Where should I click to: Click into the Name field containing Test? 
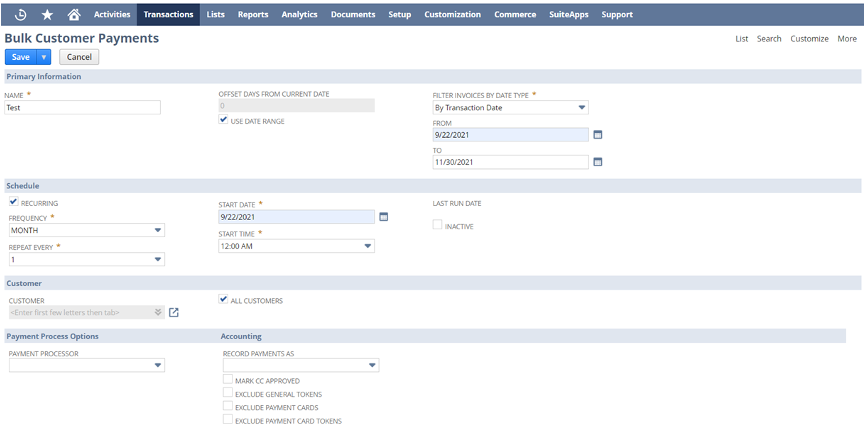tap(83, 108)
